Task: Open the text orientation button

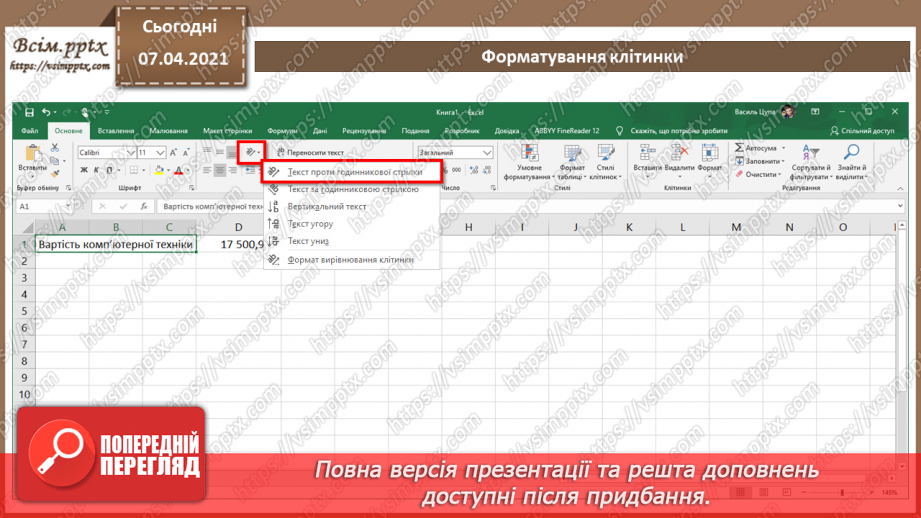Action: point(252,153)
